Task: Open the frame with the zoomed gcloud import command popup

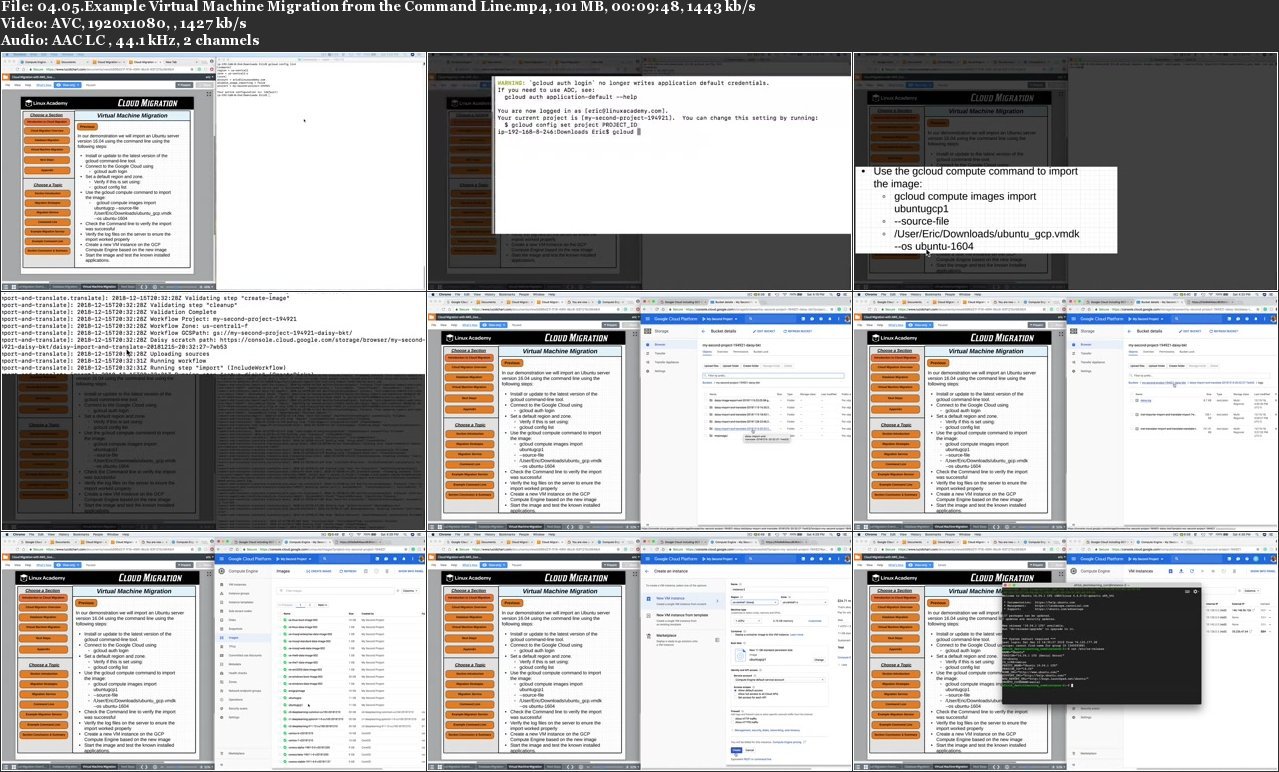Action: (x=1066, y=172)
